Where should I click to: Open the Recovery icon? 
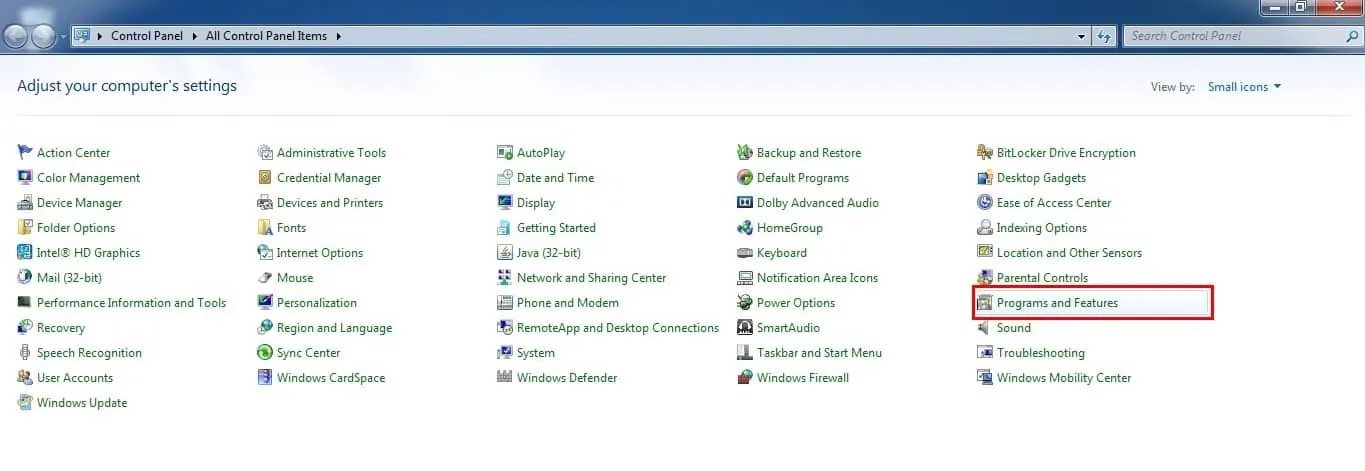(x=25, y=327)
